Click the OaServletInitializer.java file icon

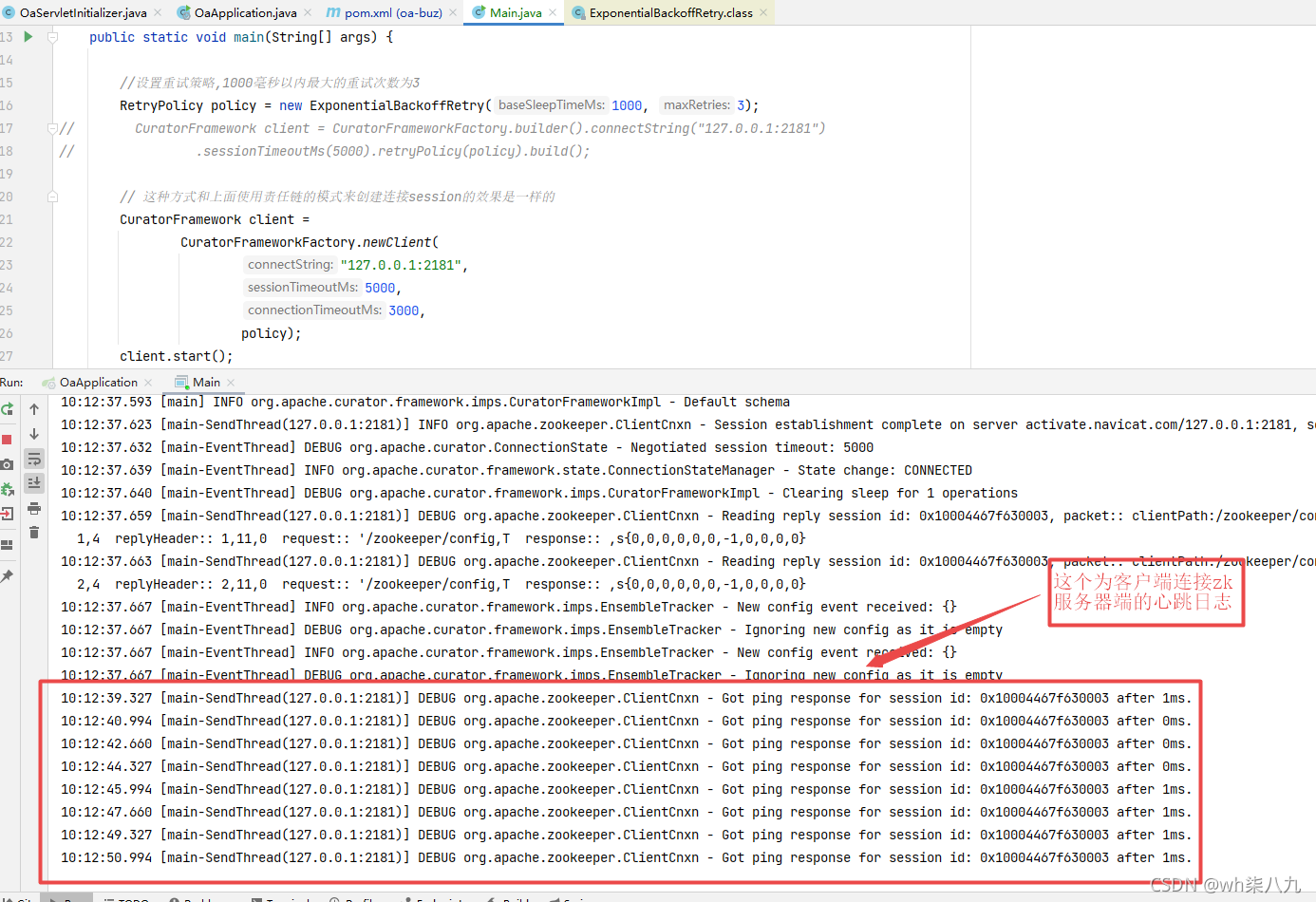point(9,12)
